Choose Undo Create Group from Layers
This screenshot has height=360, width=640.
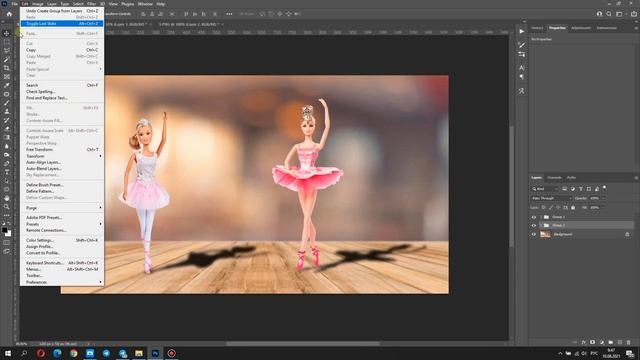[62, 11]
